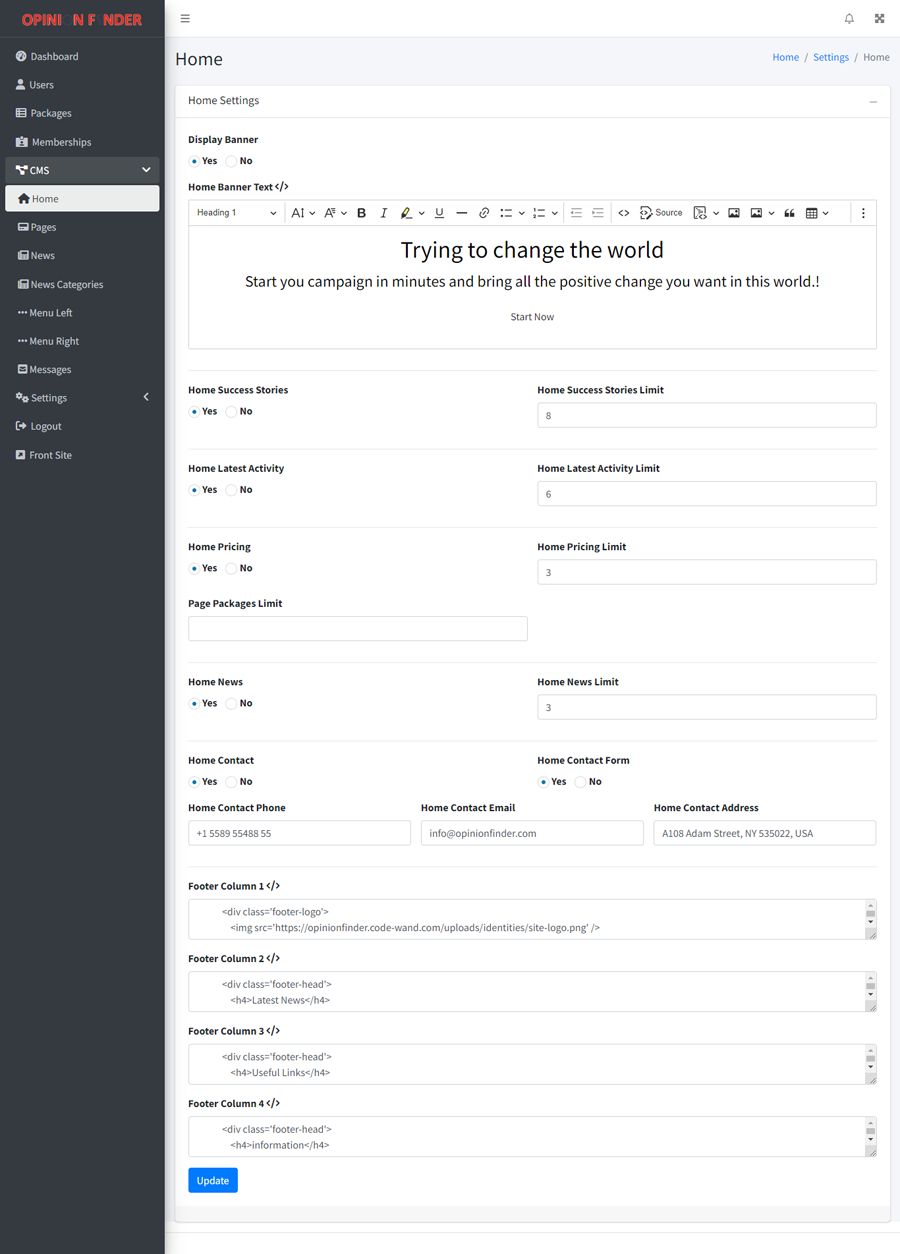
Task: Click Start Now text in banner editor
Action: pos(532,317)
